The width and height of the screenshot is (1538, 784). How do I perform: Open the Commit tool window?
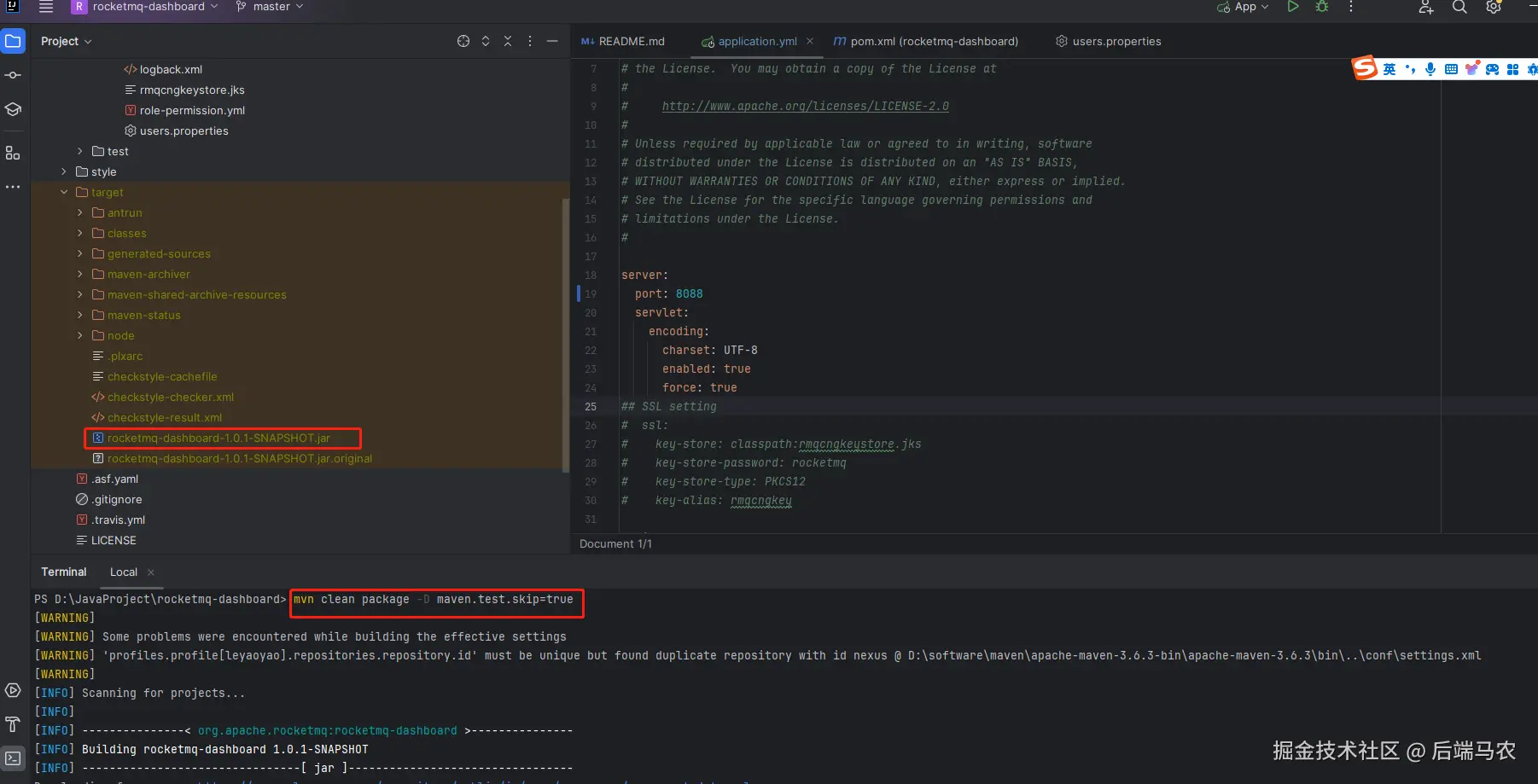pyautogui.click(x=13, y=75)
